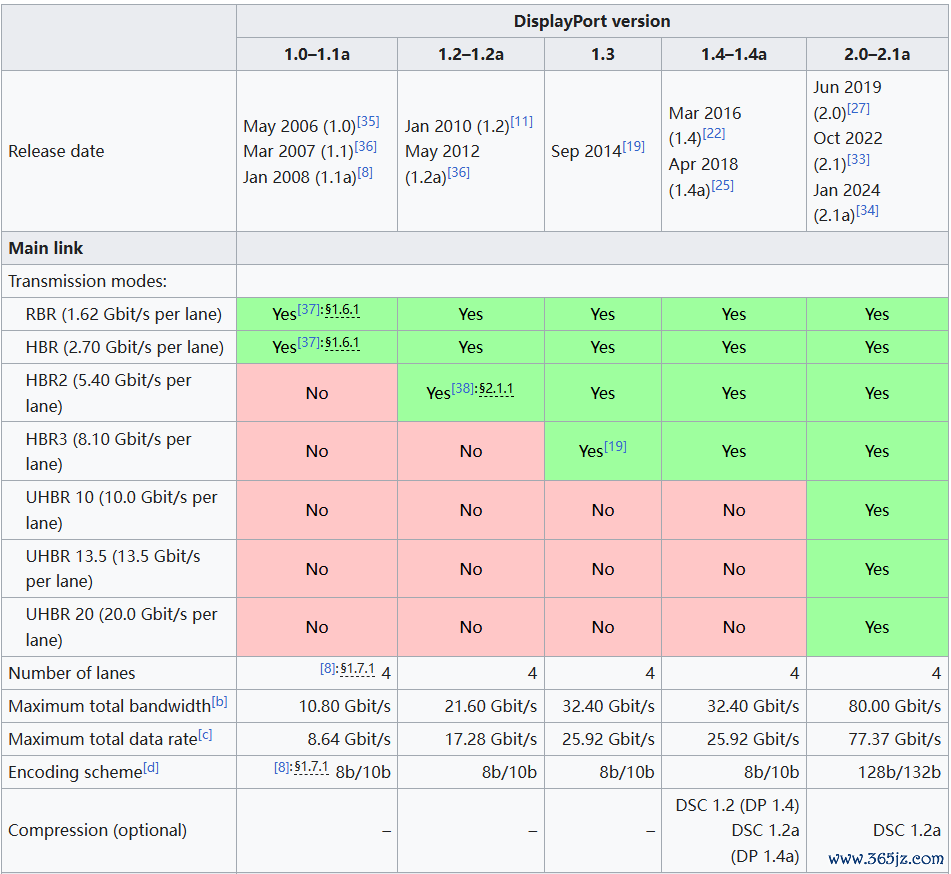951x874 pixels.
Task: Click section note §1.7.1 in Number of lanes row
Action: [x=357, y=669]
